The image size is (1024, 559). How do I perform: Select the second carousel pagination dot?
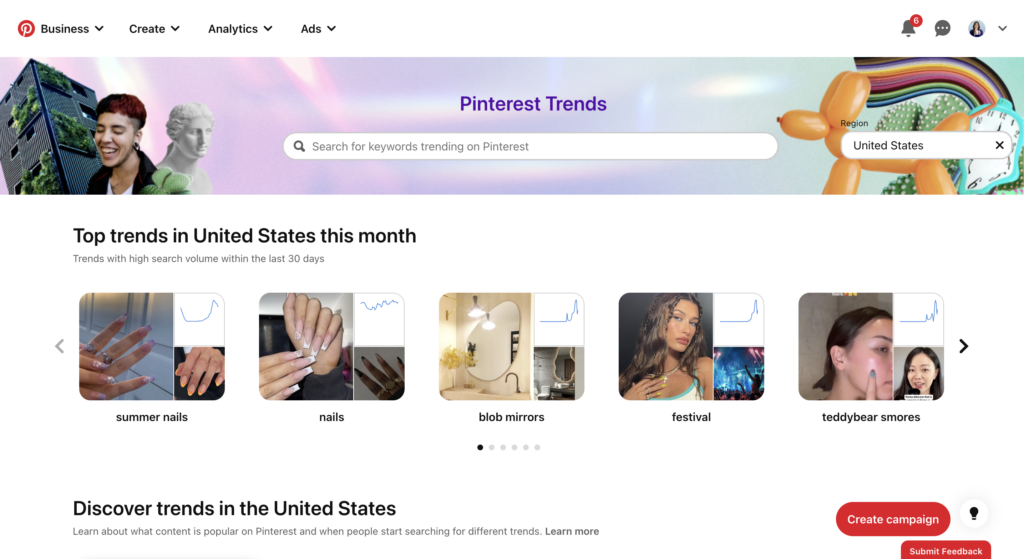tap(491, 447)
